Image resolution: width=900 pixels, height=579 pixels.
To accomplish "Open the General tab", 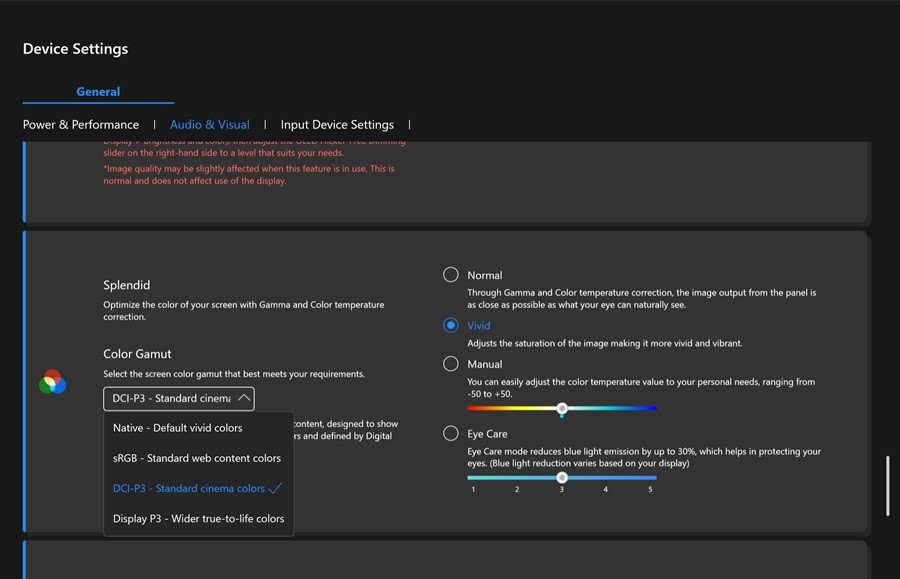I will coord(98,92).
